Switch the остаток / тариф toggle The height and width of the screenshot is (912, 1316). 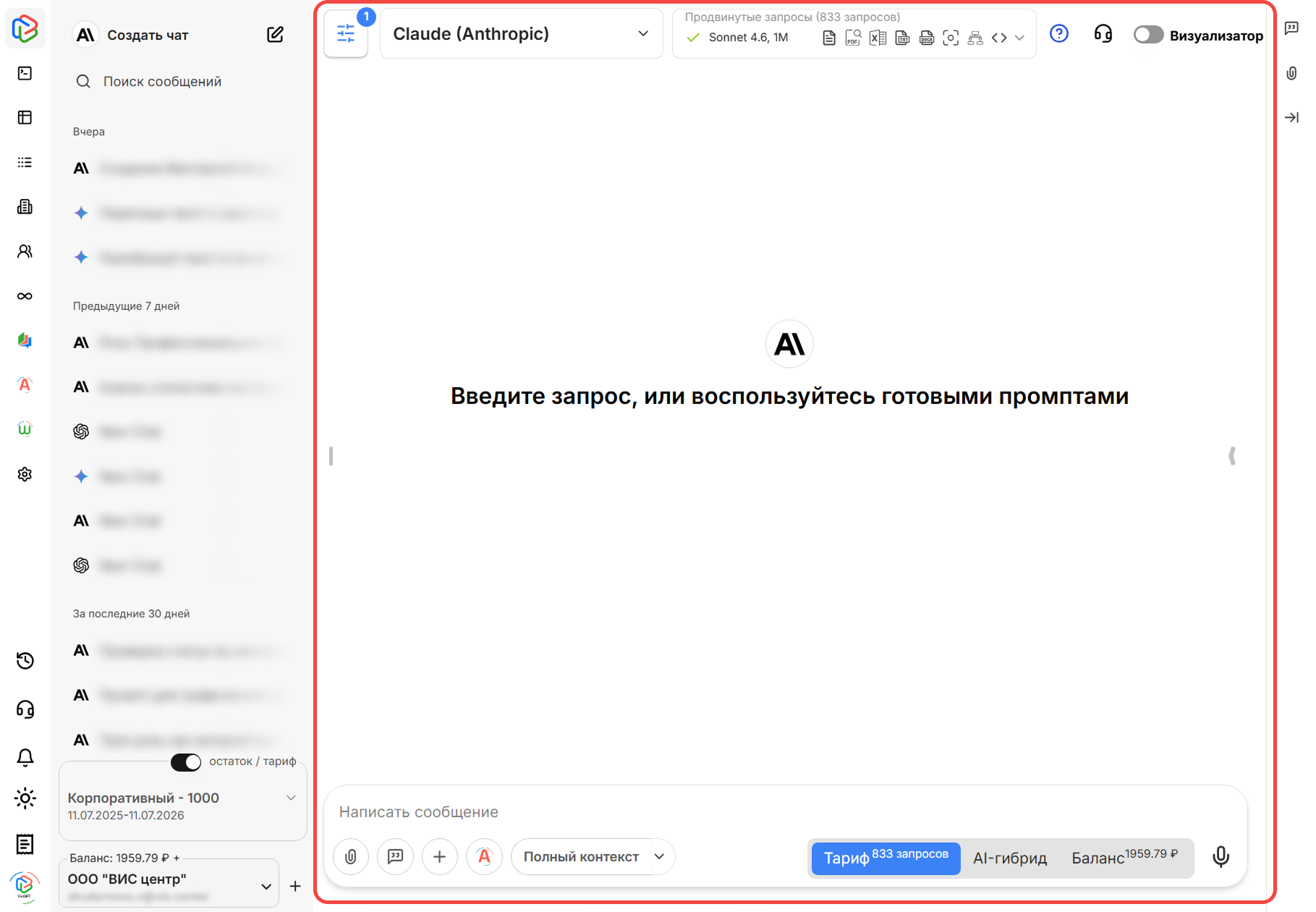(186, 762)
